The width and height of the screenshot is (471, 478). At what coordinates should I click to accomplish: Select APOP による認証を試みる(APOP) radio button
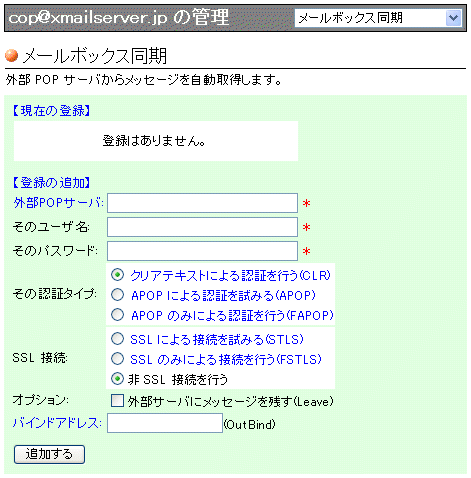click(117, 295)
